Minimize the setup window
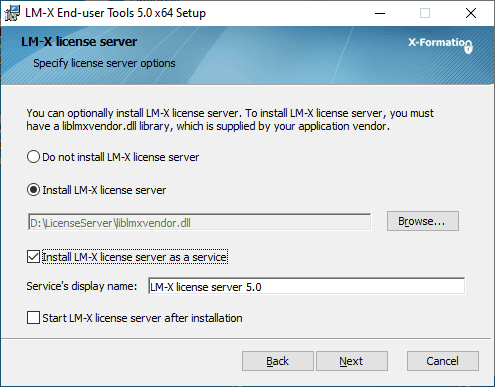The image size is (495, 387). coord(380,13)
